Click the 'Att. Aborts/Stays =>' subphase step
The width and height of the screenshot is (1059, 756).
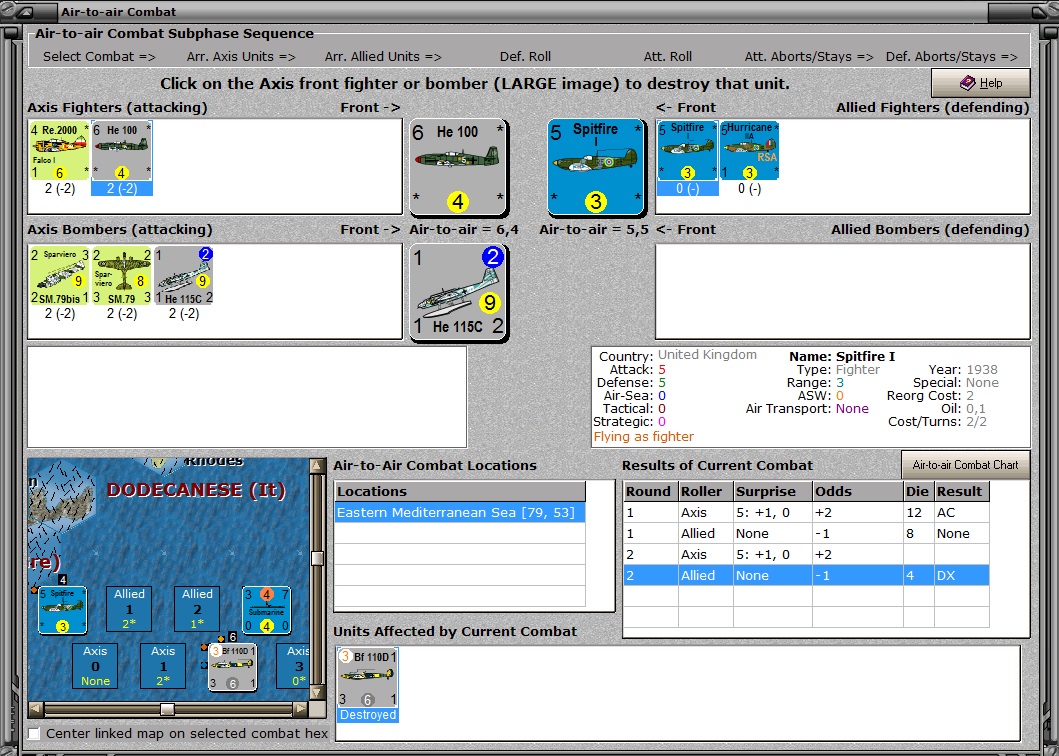coord(808,57)
